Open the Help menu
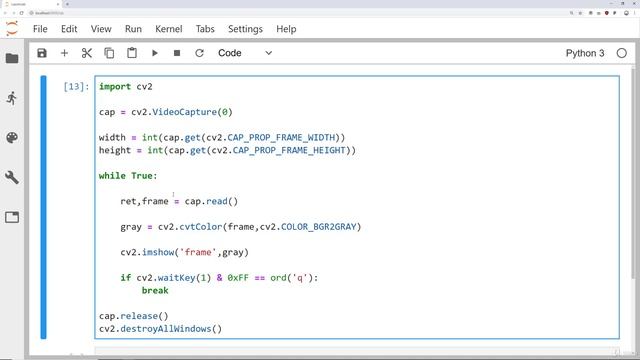This screenshot has width=640, height=360. click(286, 29)
